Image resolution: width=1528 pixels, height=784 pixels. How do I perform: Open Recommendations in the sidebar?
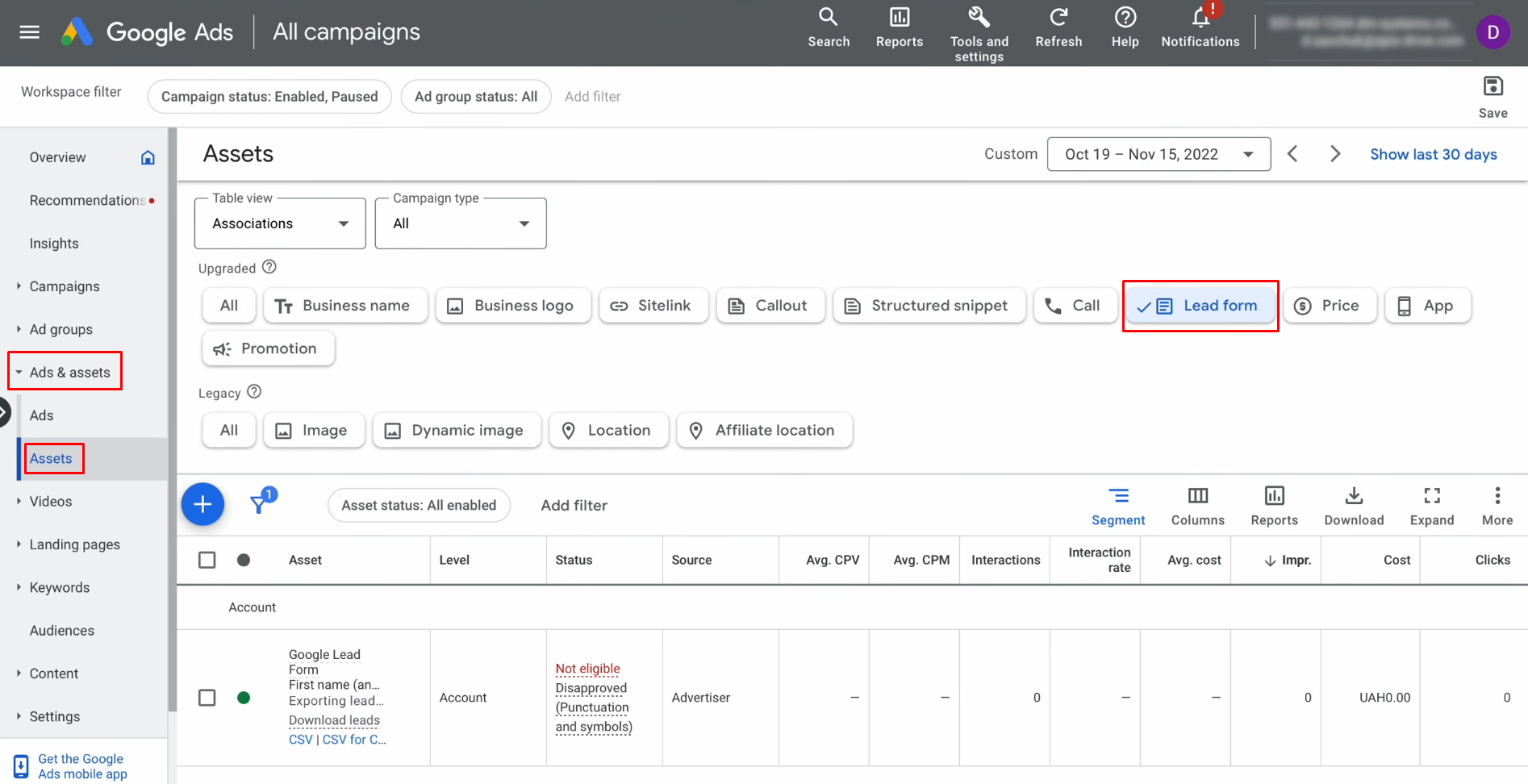click(87, 200)
